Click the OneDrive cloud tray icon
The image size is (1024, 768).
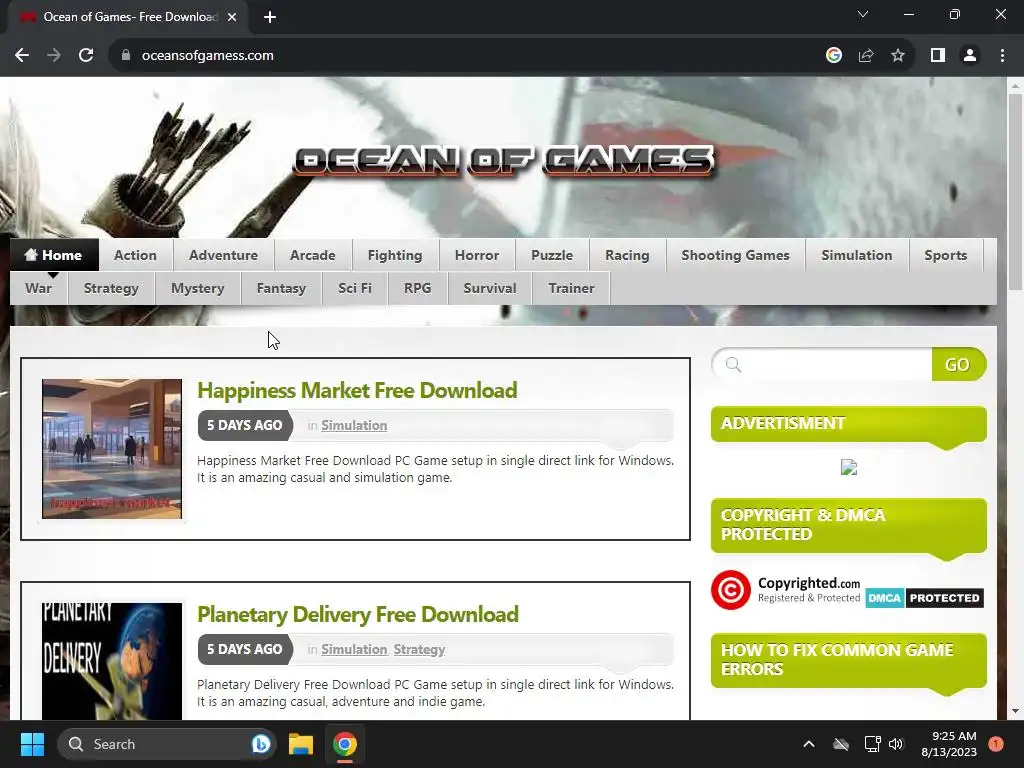click(841, 744)
